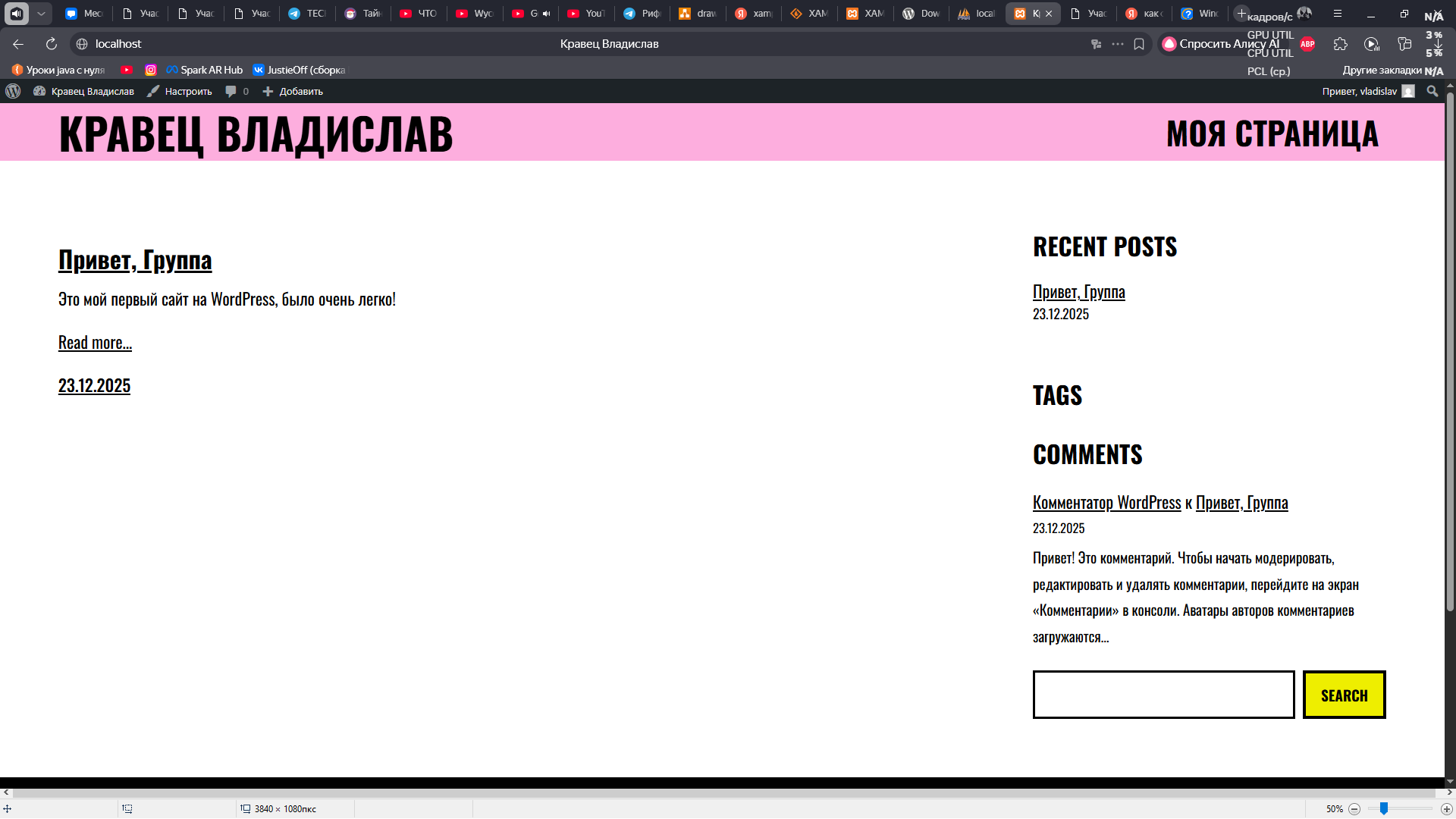Click the admin bar search magnifier
Screen dimensions: 1456x819
click(x=1432, y=91)
